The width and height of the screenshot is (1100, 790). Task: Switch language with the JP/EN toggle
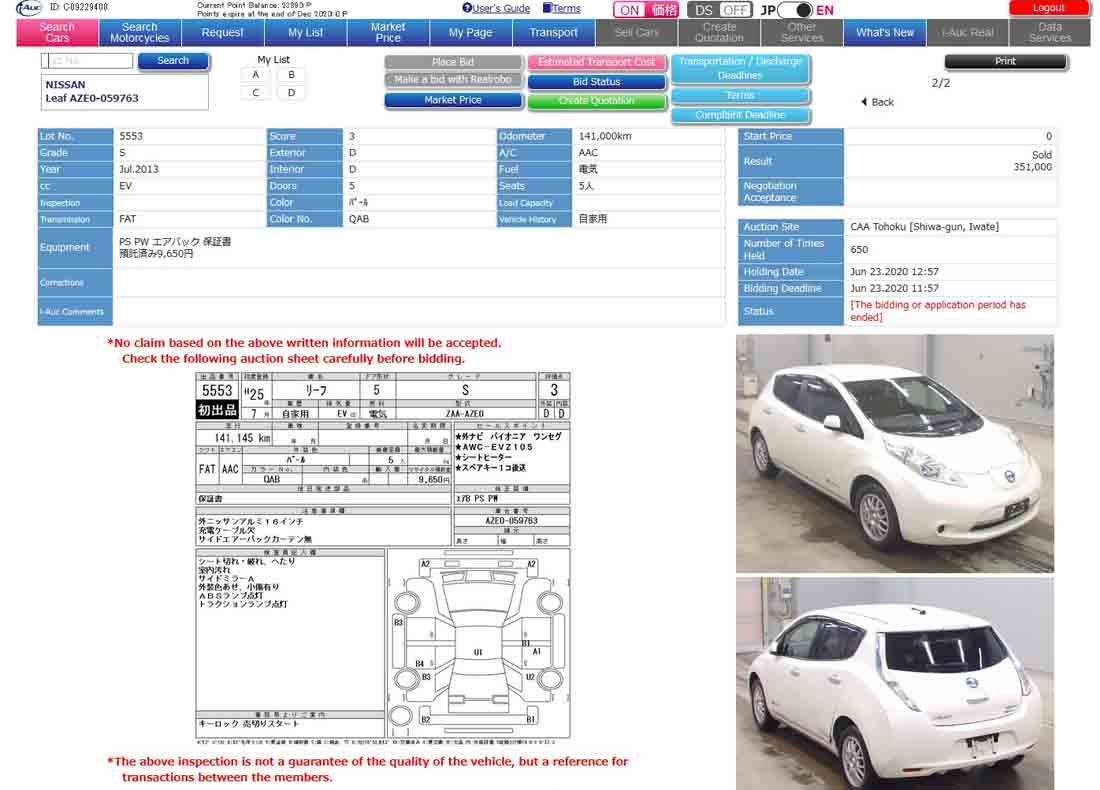pos(796,10)
